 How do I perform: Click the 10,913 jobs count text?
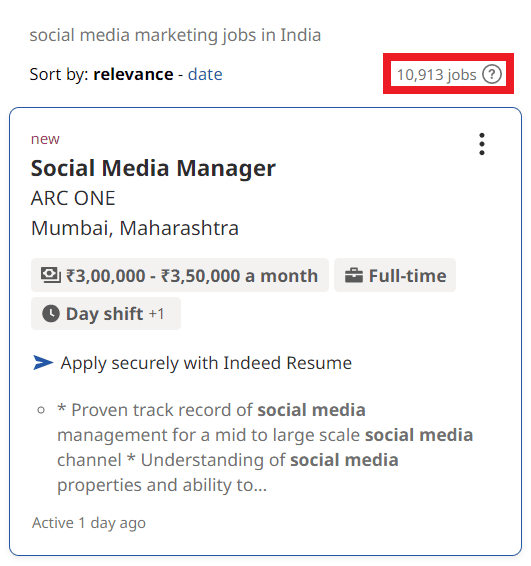click(x=437, y=75)
